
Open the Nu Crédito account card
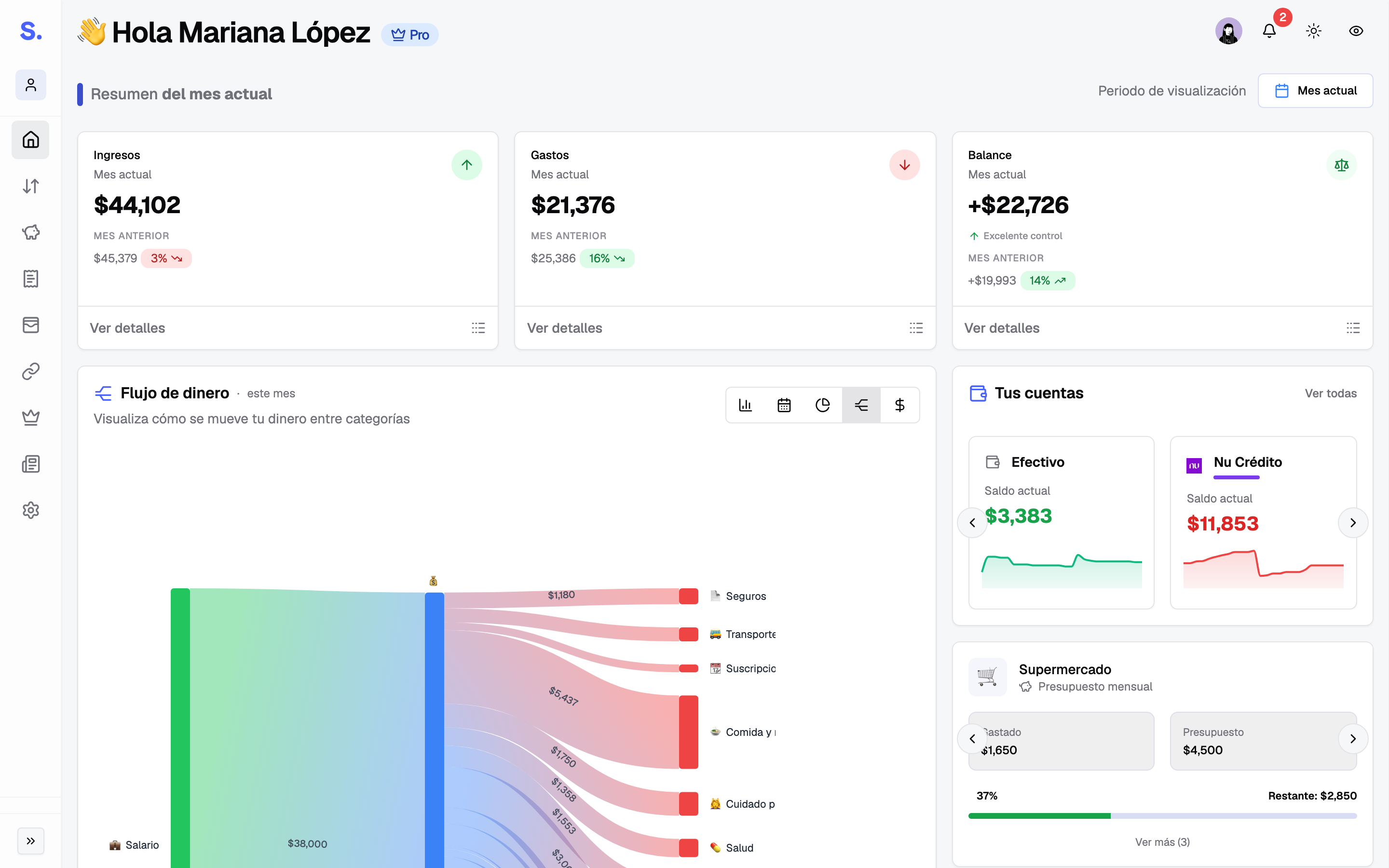point(1263,522)
